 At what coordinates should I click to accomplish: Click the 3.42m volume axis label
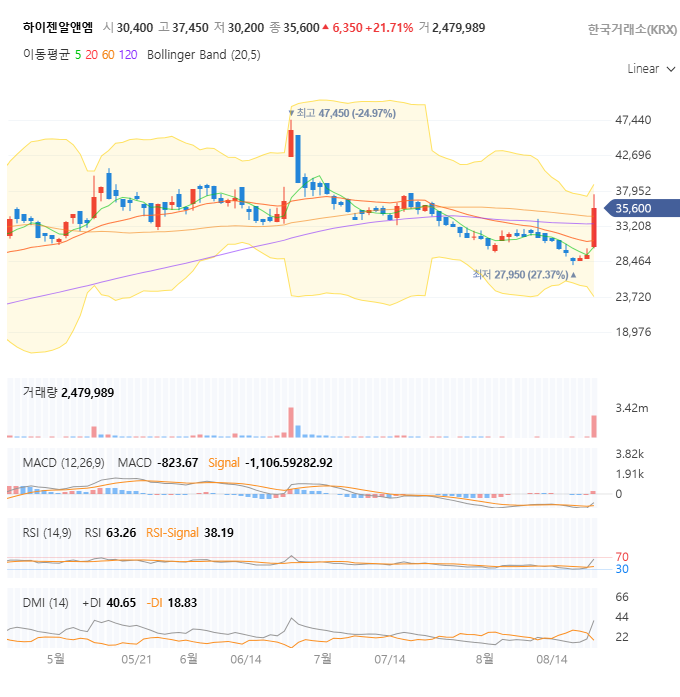click(632, 408)
